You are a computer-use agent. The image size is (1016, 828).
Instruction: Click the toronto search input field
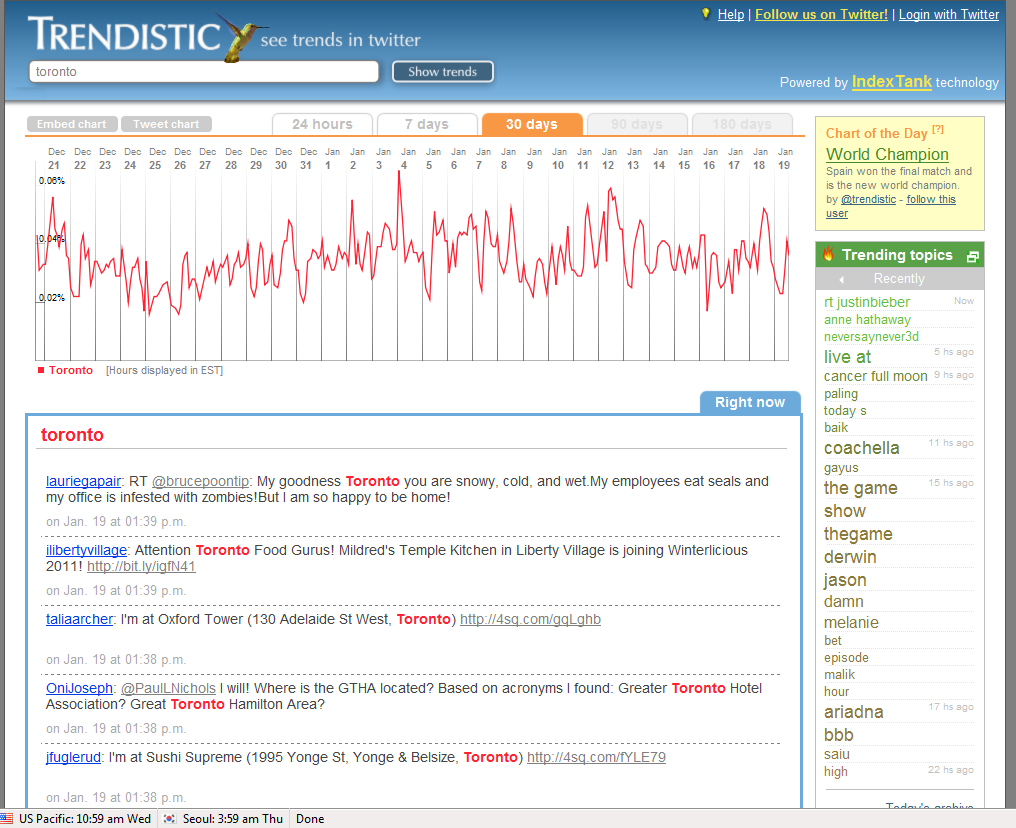(203, 71)
